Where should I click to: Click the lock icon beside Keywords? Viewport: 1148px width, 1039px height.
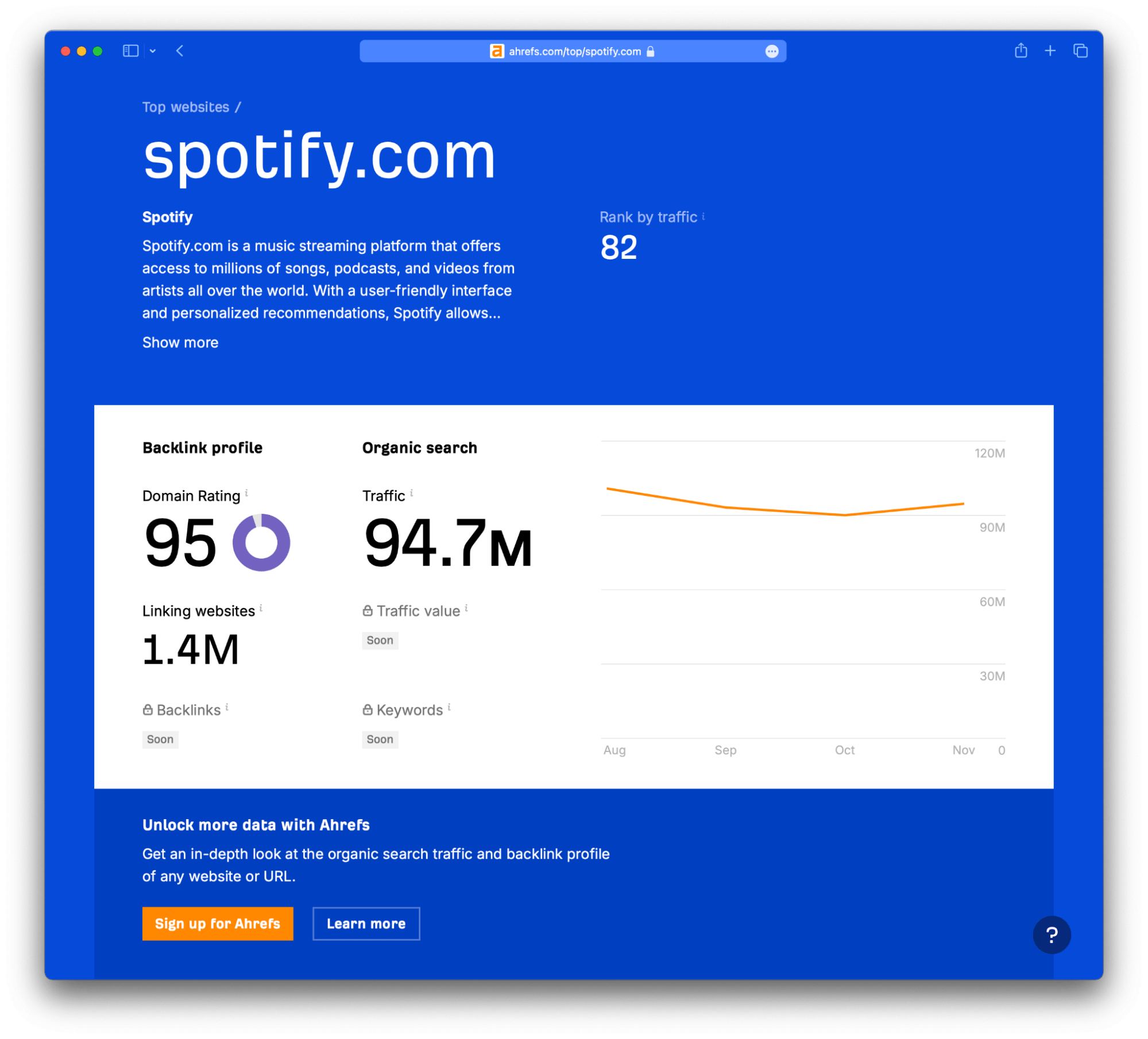click(x=368, y=710)
